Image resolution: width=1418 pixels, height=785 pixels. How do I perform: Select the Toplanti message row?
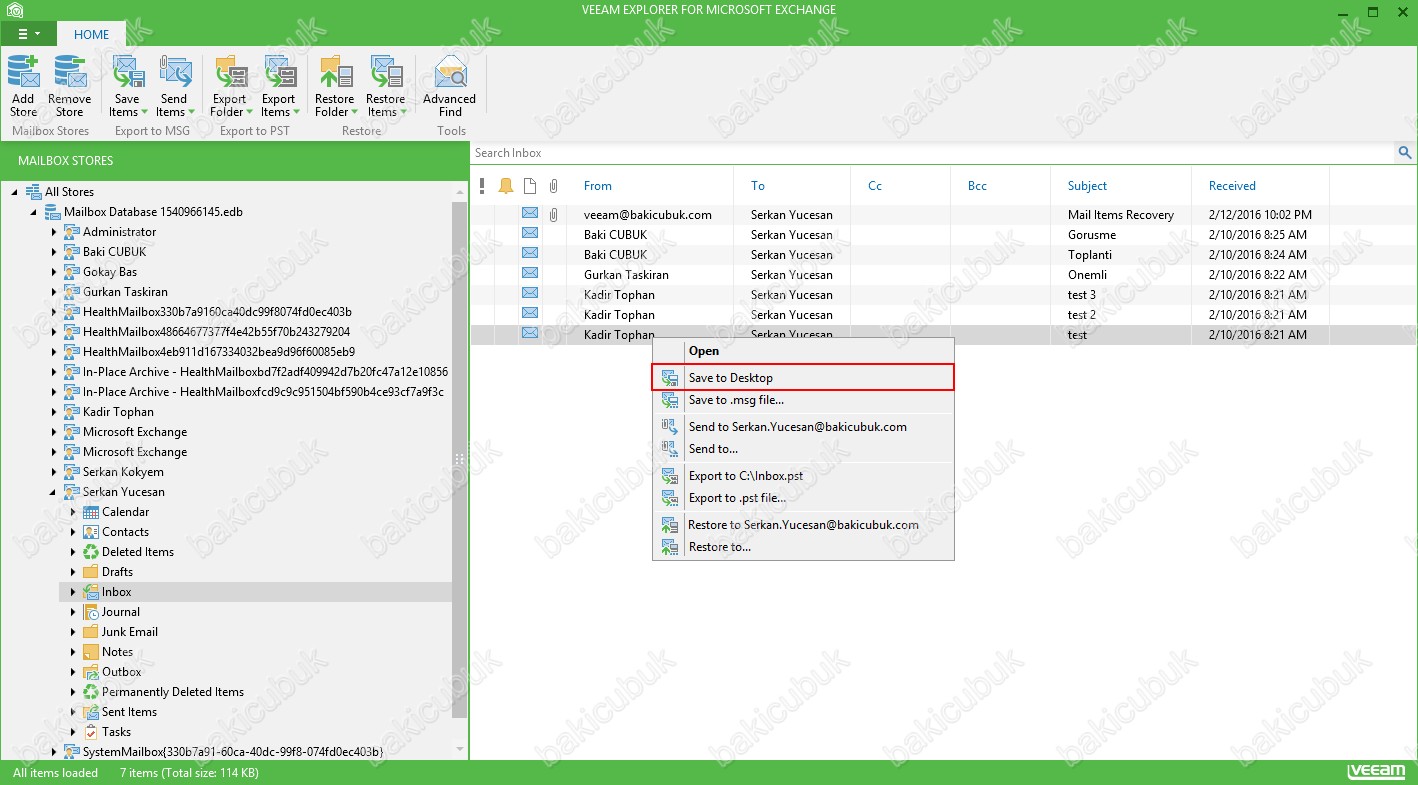click(943, 255)
